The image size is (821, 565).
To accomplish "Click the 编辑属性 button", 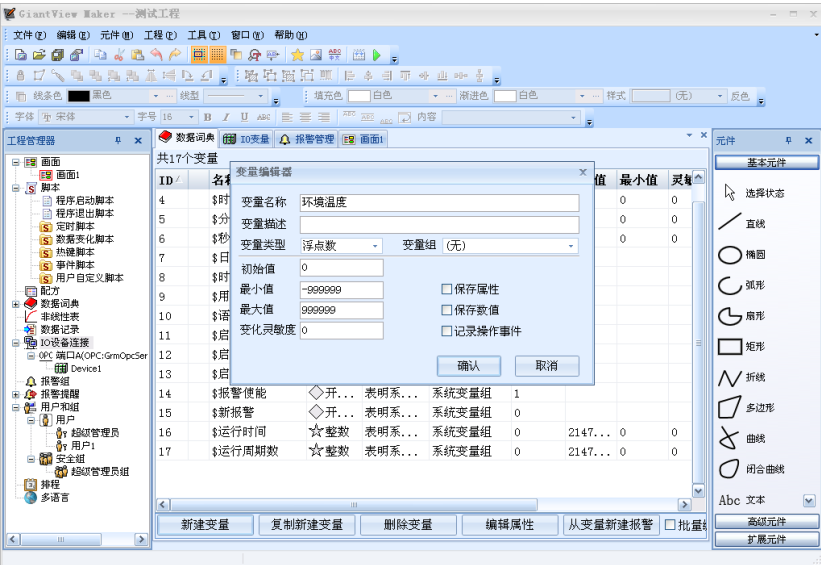I will click(509, 525).
